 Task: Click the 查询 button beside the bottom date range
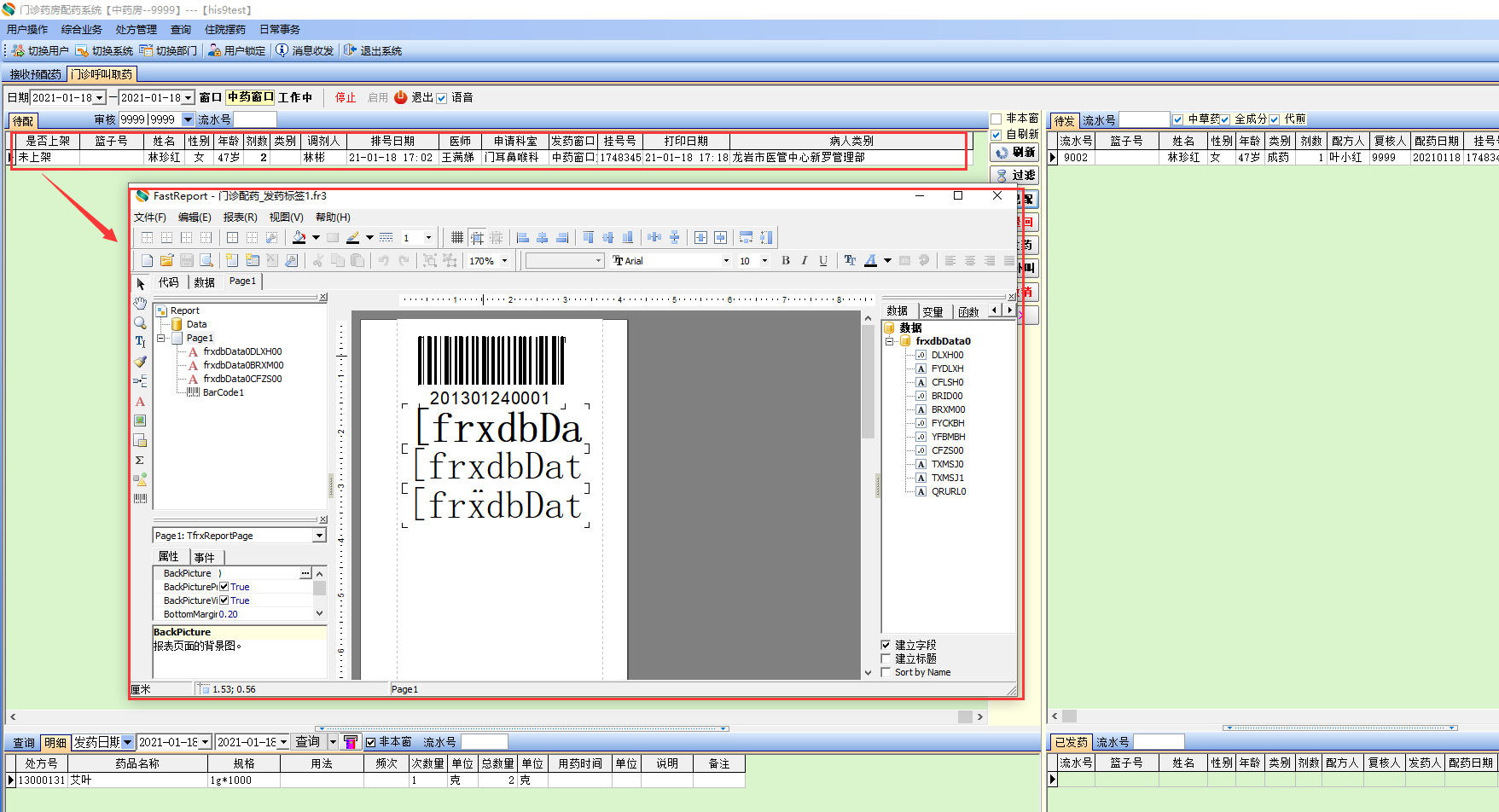tap(308, 742)
